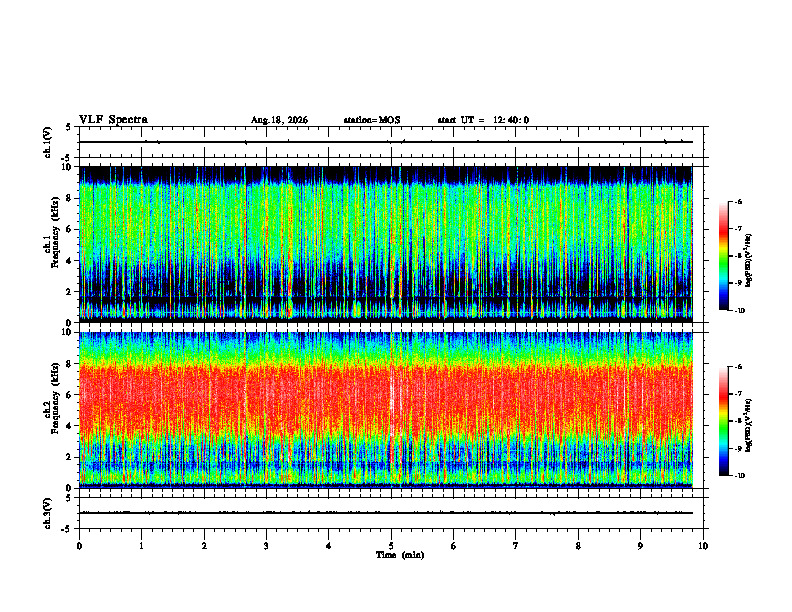The image size is (792, 612).
Task: Click the ch.2 frequency tick label "6"
Action: pyautogui.click(x=69, y=395)
